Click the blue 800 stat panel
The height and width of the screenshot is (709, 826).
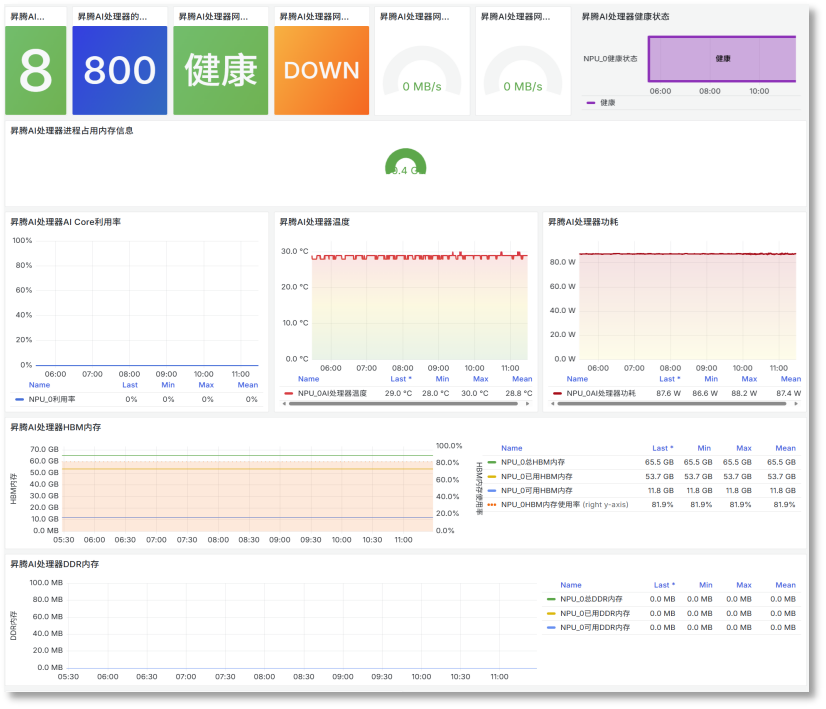pos(119,70)
